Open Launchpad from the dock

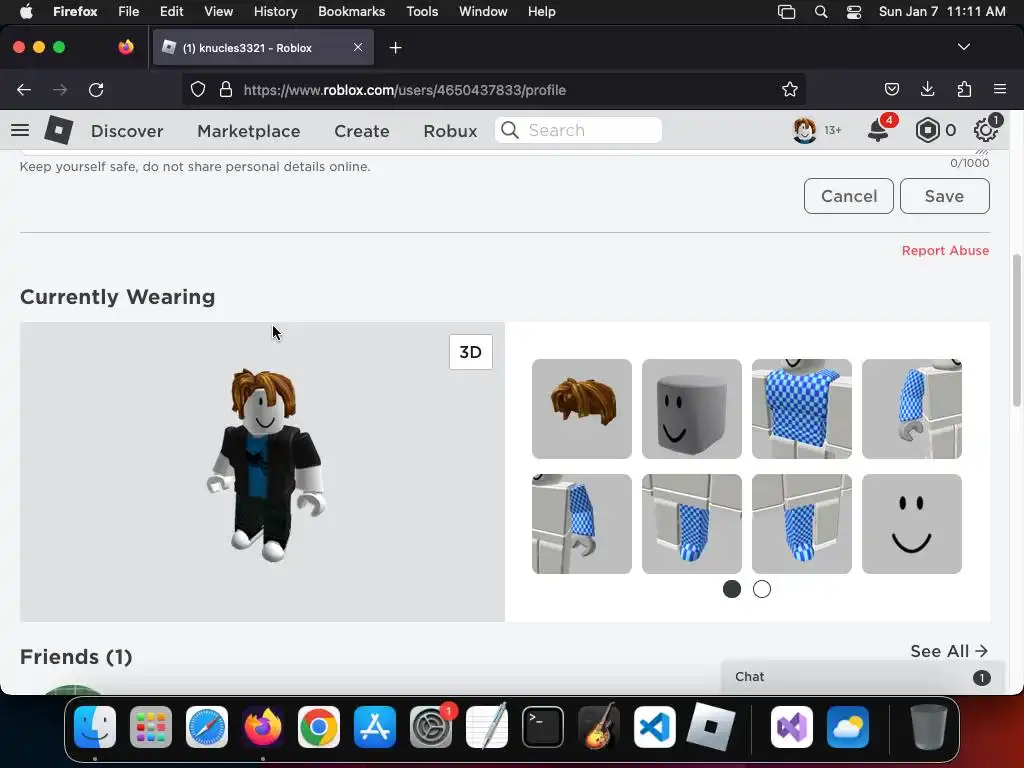point(151,727)
